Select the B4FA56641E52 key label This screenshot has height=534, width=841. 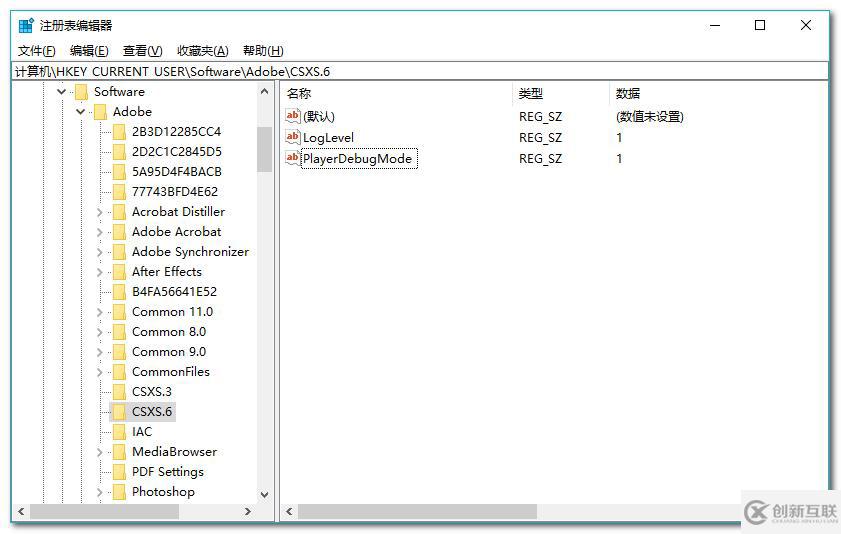[x=174, y=292]
